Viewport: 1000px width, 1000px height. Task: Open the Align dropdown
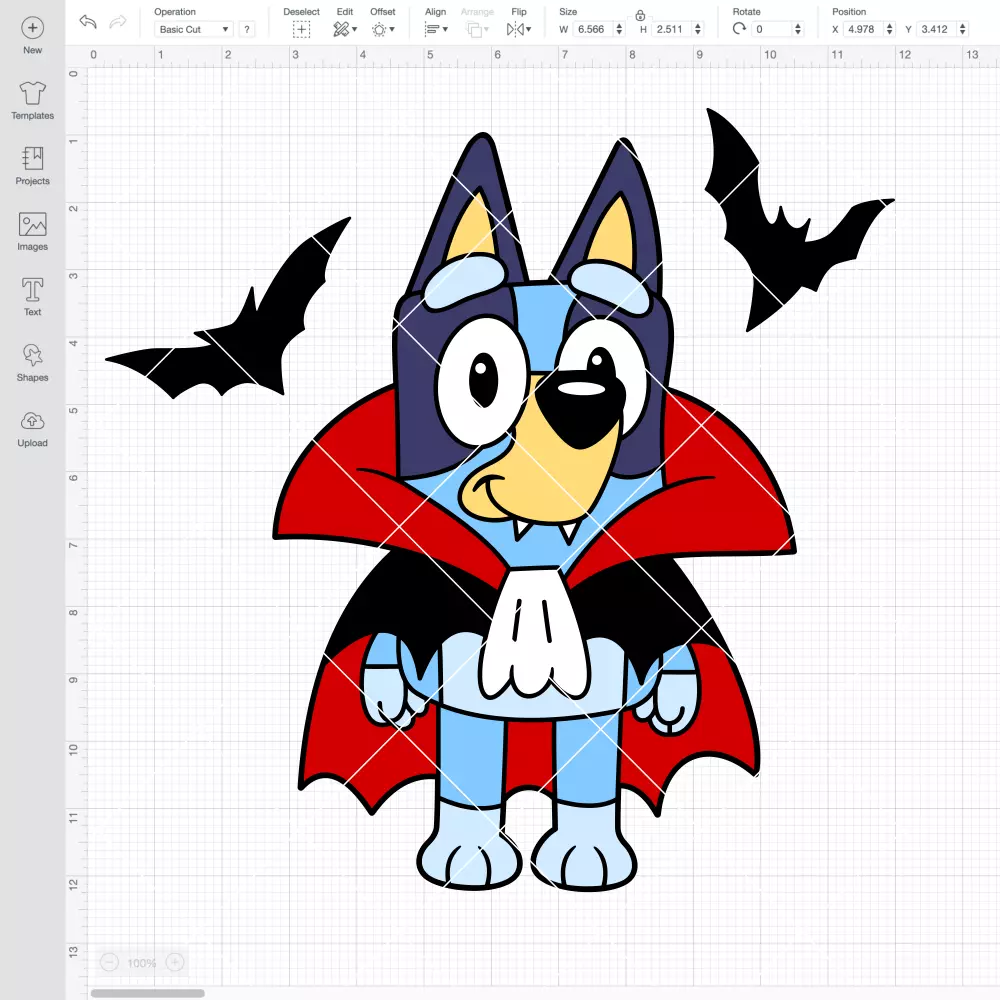coord(436,29)
